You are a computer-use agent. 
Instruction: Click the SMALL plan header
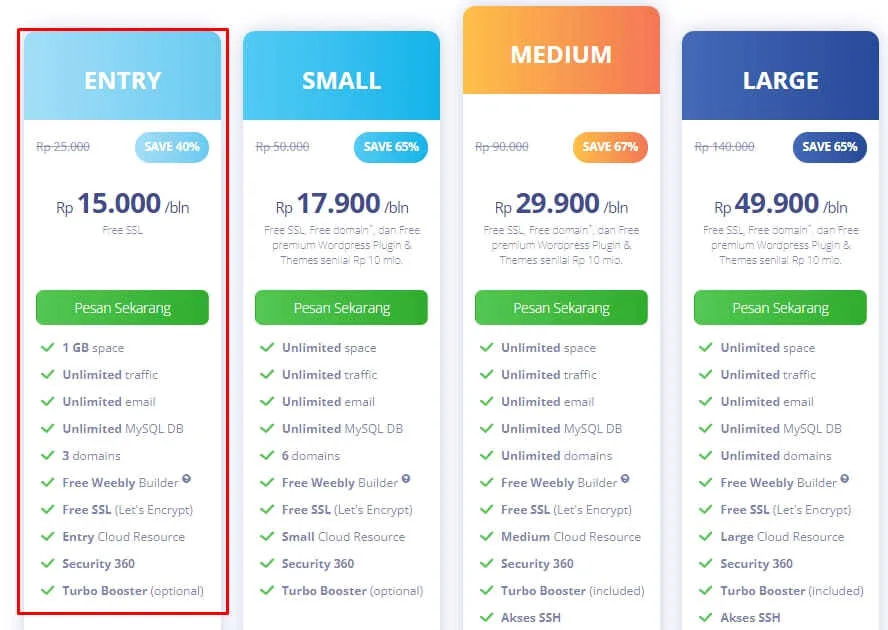(341, 76)
